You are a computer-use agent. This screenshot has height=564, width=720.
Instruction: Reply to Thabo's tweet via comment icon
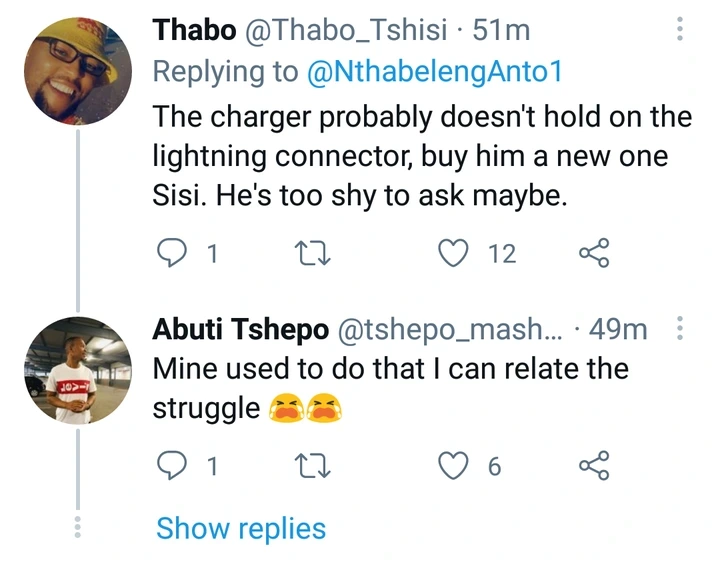pyautogui.click(x=172, y=253)
